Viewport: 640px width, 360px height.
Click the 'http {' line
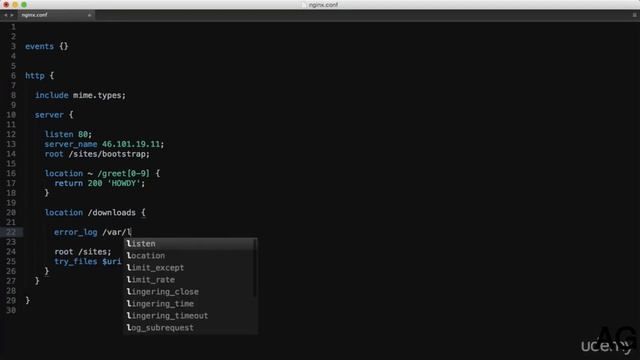click(x=39, y=76)
